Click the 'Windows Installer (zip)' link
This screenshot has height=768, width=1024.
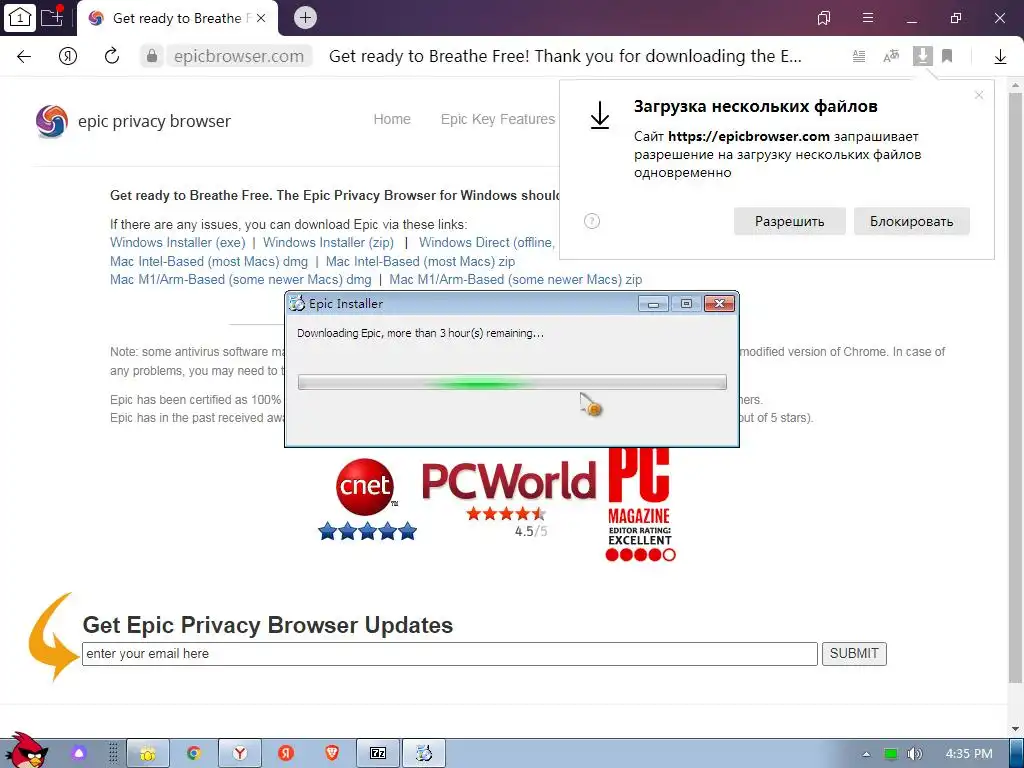328,242
